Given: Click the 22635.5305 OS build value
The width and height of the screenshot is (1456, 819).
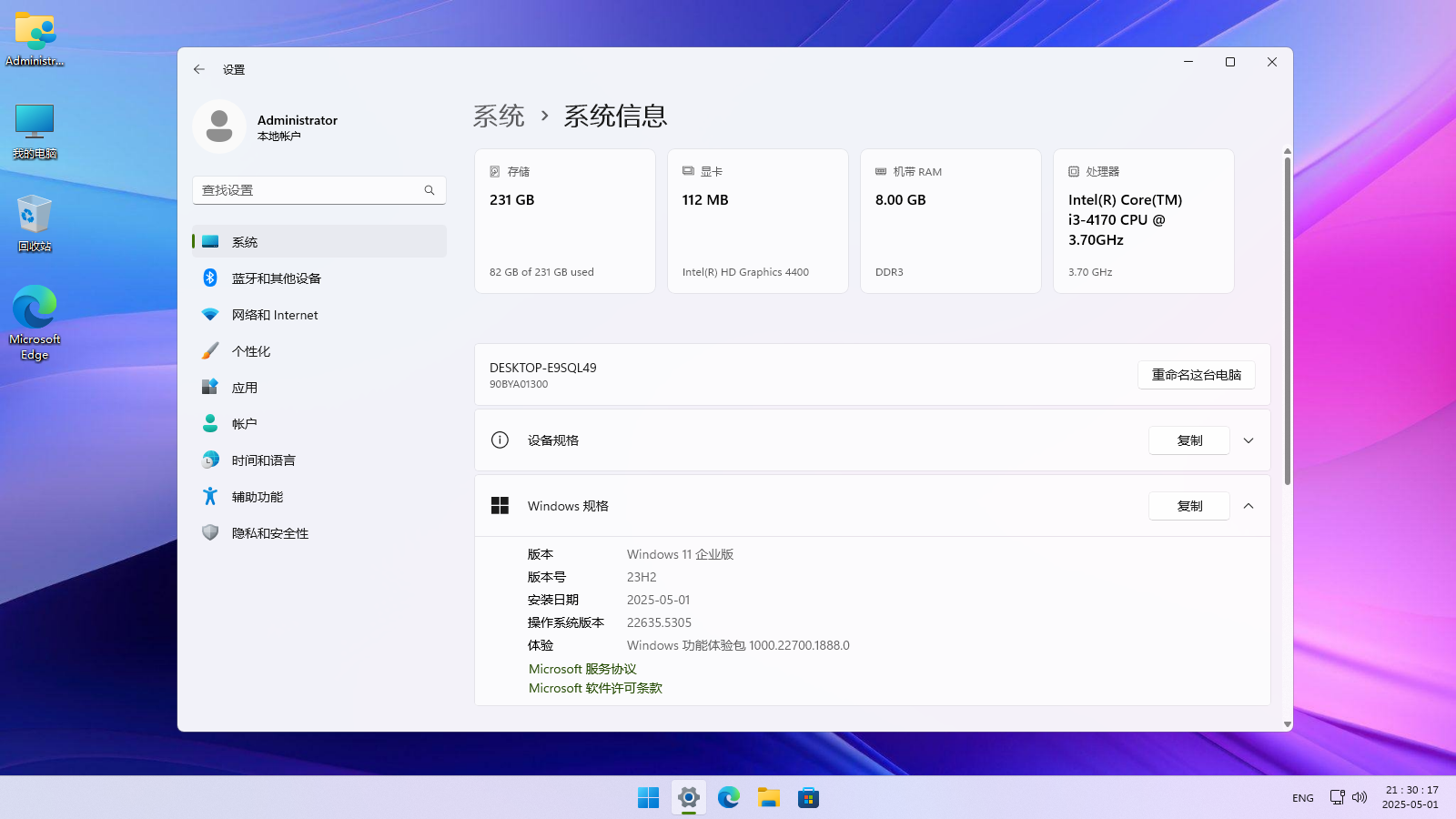Looking at the screenshot, I should coord(659,622).
